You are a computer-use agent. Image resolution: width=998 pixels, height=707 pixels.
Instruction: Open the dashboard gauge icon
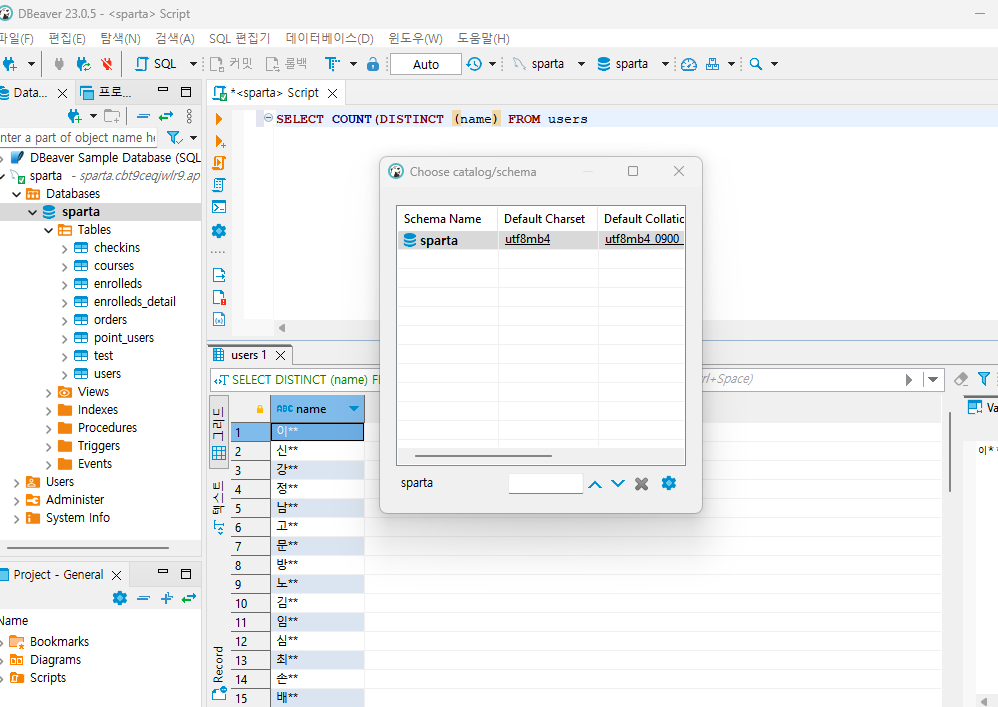(689, 64)
